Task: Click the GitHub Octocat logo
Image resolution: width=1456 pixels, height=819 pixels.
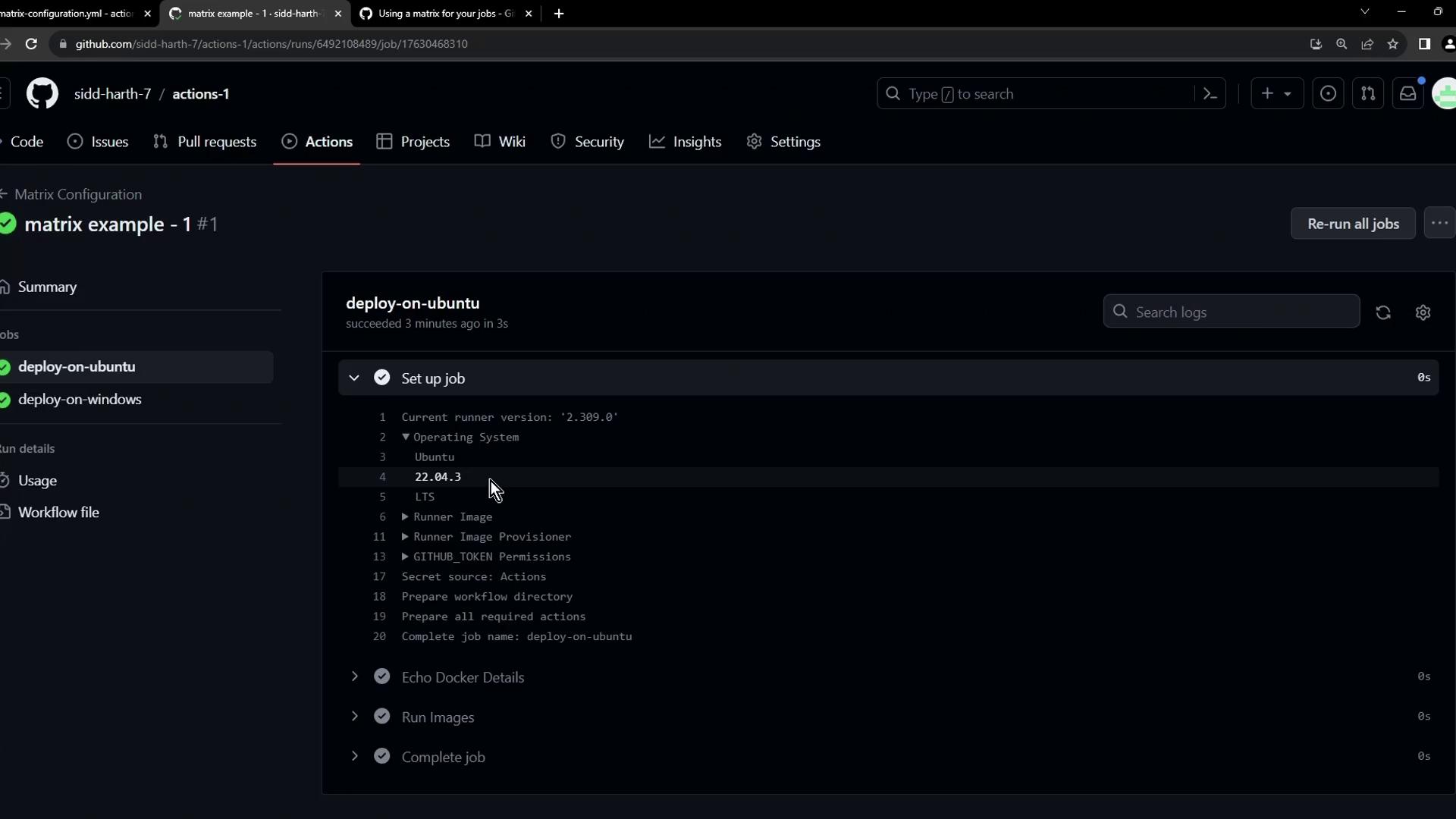Action: [42, 94]
